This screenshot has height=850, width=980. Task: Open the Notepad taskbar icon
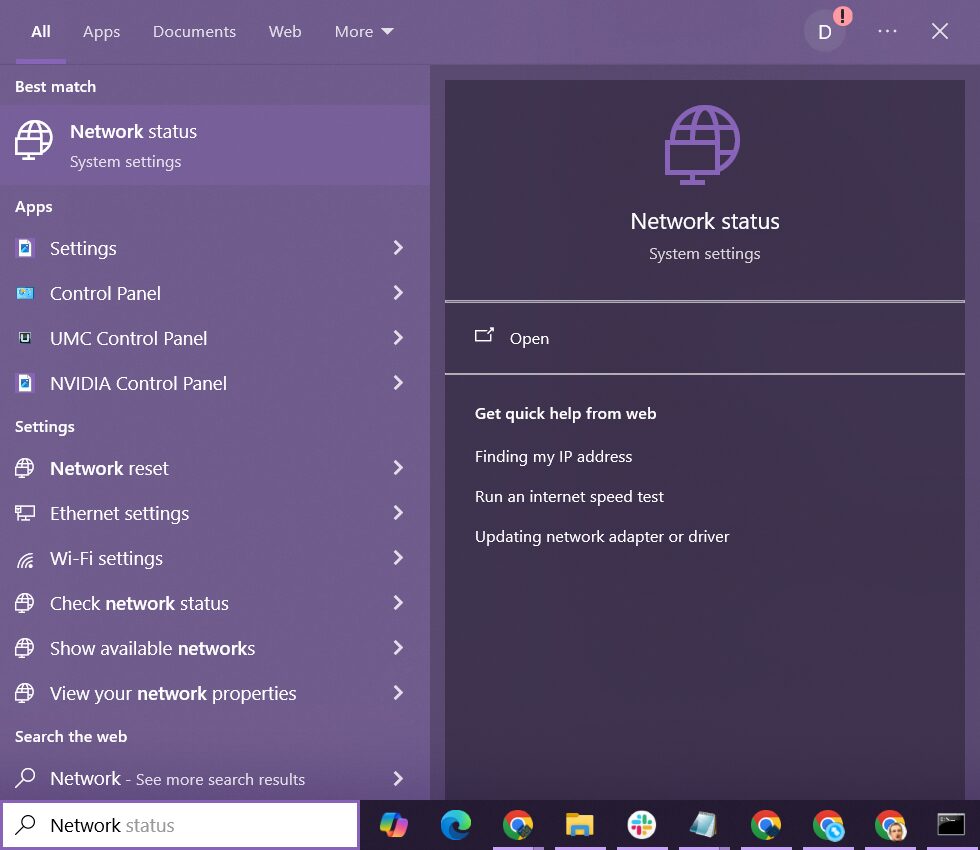(x=703, y=825)
